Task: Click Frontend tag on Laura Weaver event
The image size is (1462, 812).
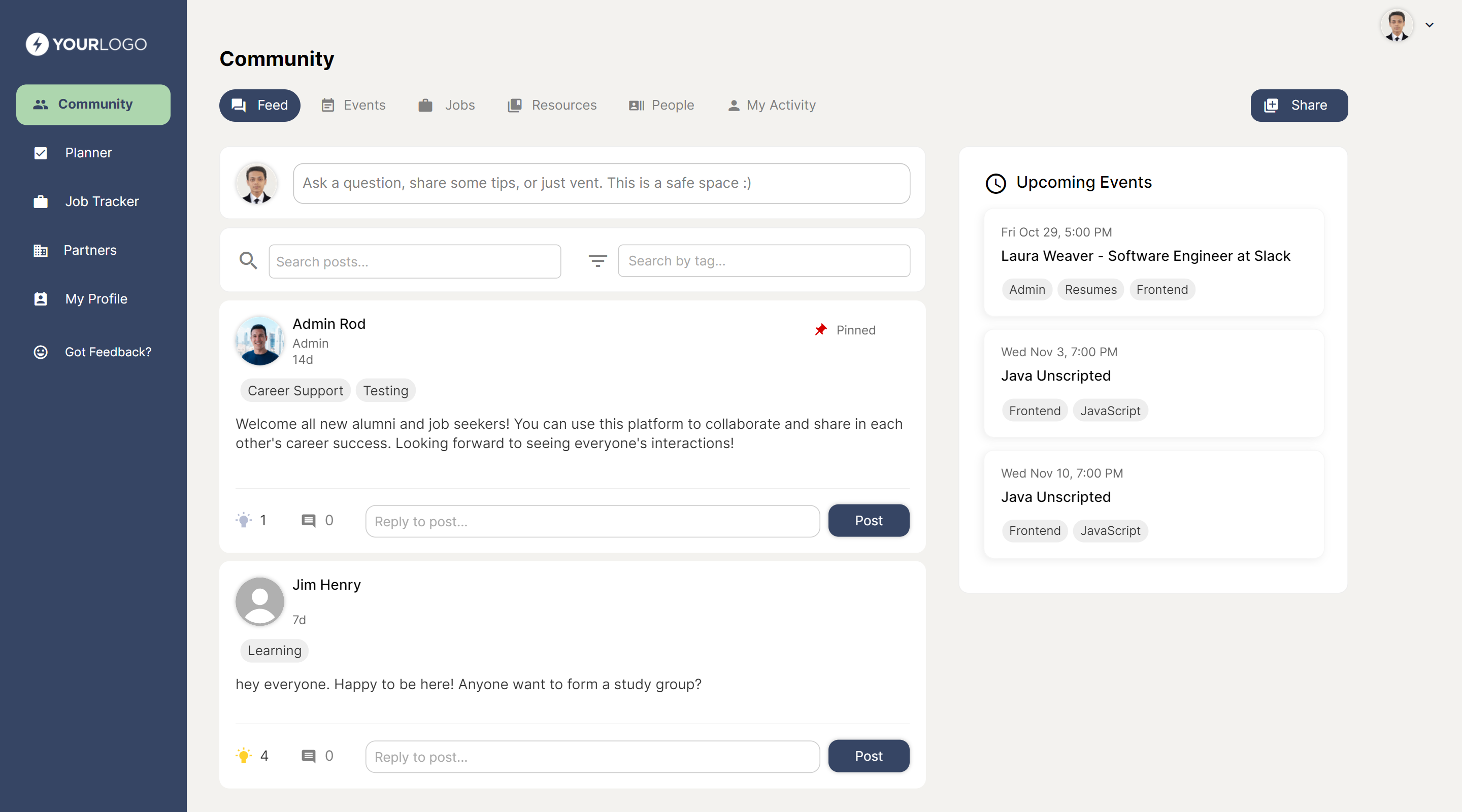Action: pyautogui.click(x=1162, y=289)
